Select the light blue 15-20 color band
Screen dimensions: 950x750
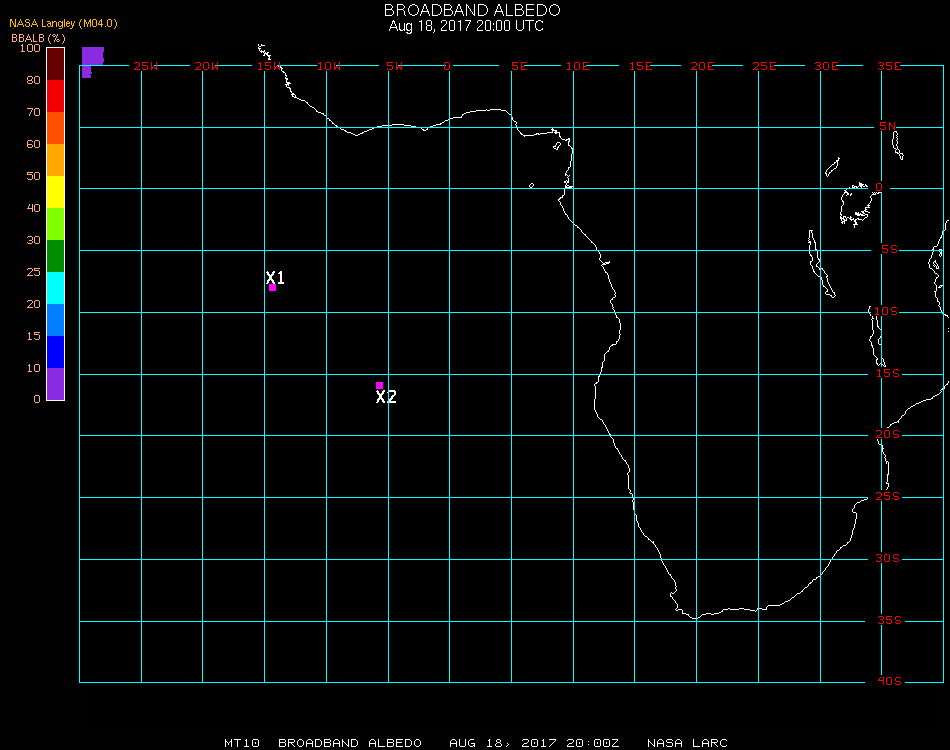56,320
